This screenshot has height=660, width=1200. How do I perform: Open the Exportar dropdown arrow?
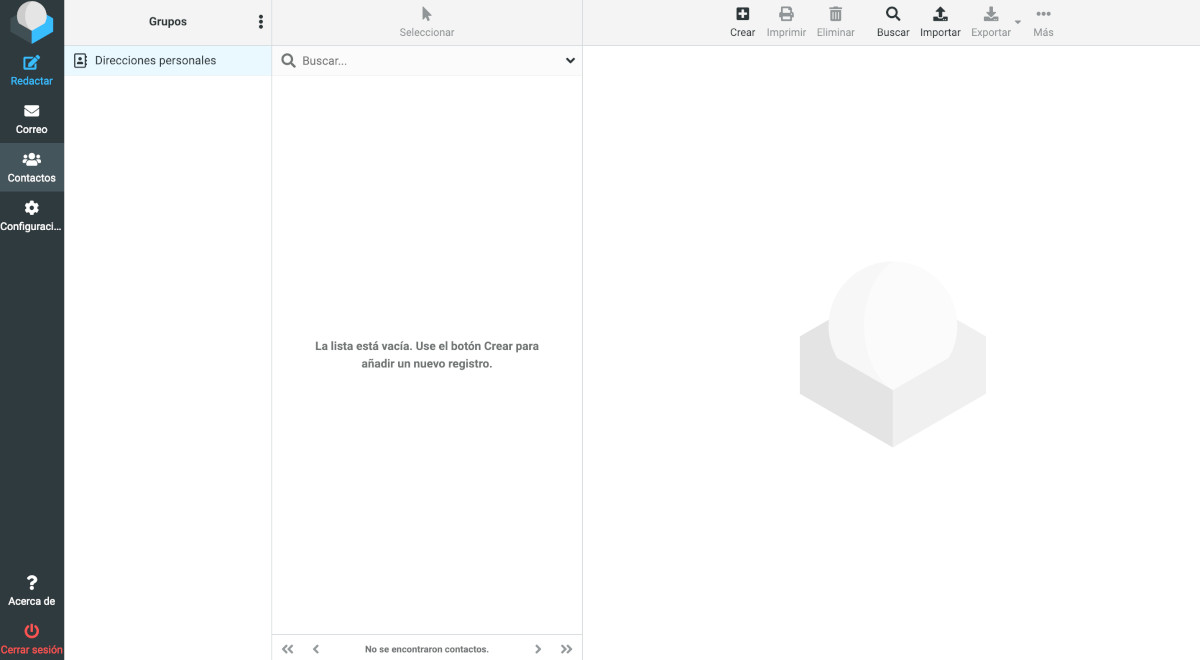click(x=1018, y=22)
